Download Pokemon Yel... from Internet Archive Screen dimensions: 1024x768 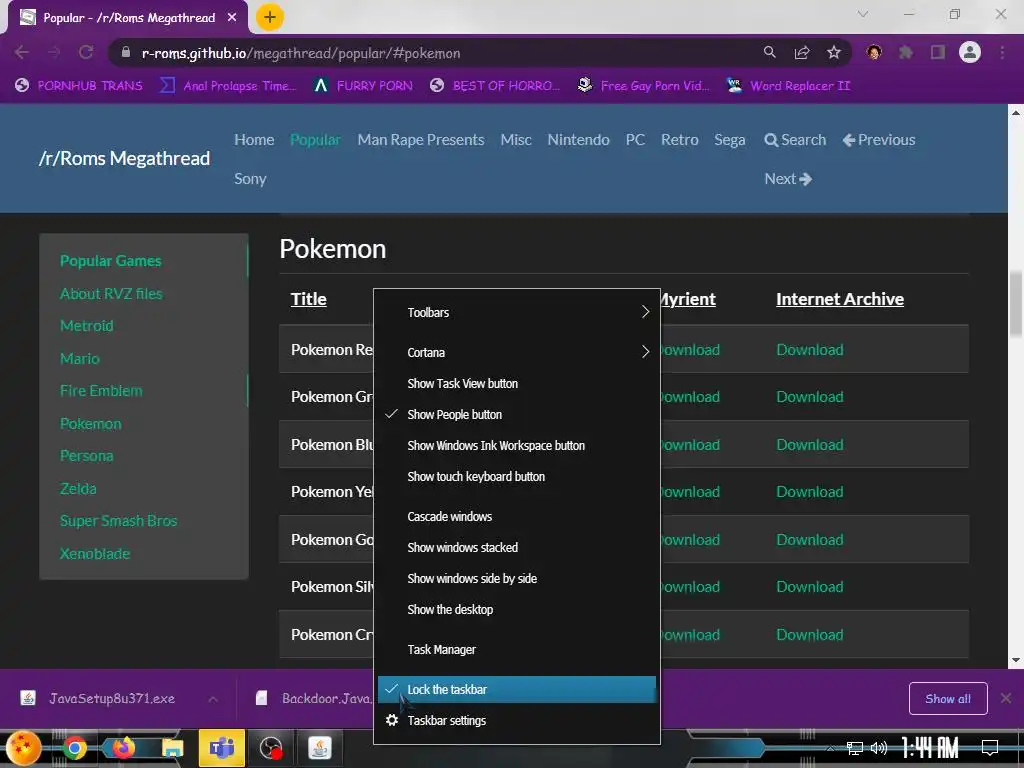[x=810, y=492]
